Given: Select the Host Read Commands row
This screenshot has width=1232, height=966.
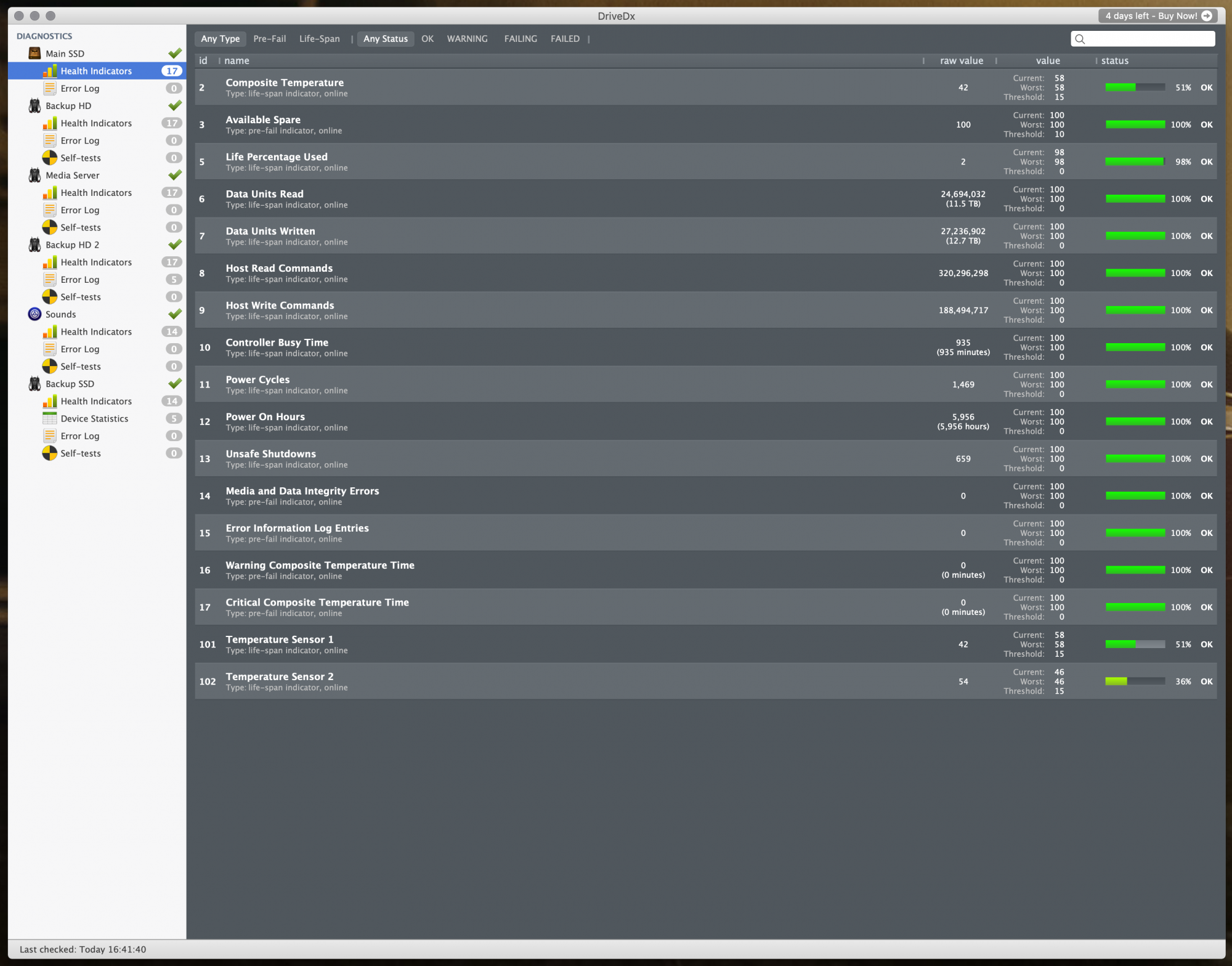Looking at the screenshot, I should click(706, 273).
